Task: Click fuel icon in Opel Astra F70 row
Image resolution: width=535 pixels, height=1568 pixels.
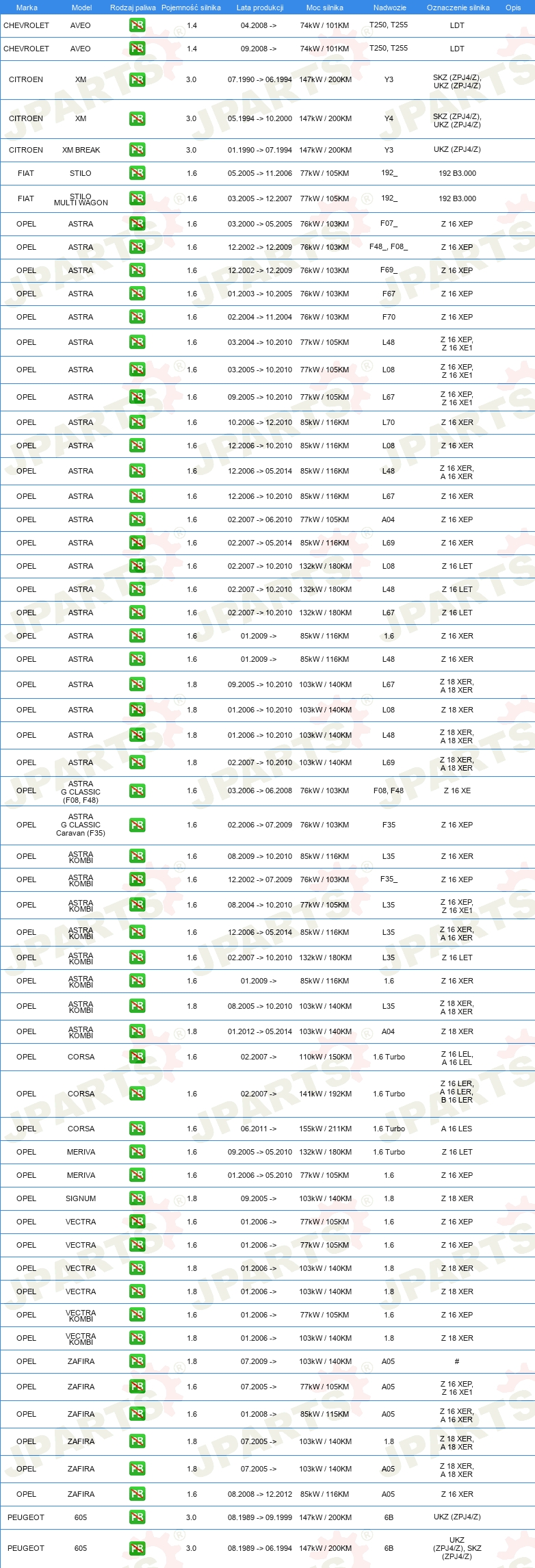Action: (137, 317)
